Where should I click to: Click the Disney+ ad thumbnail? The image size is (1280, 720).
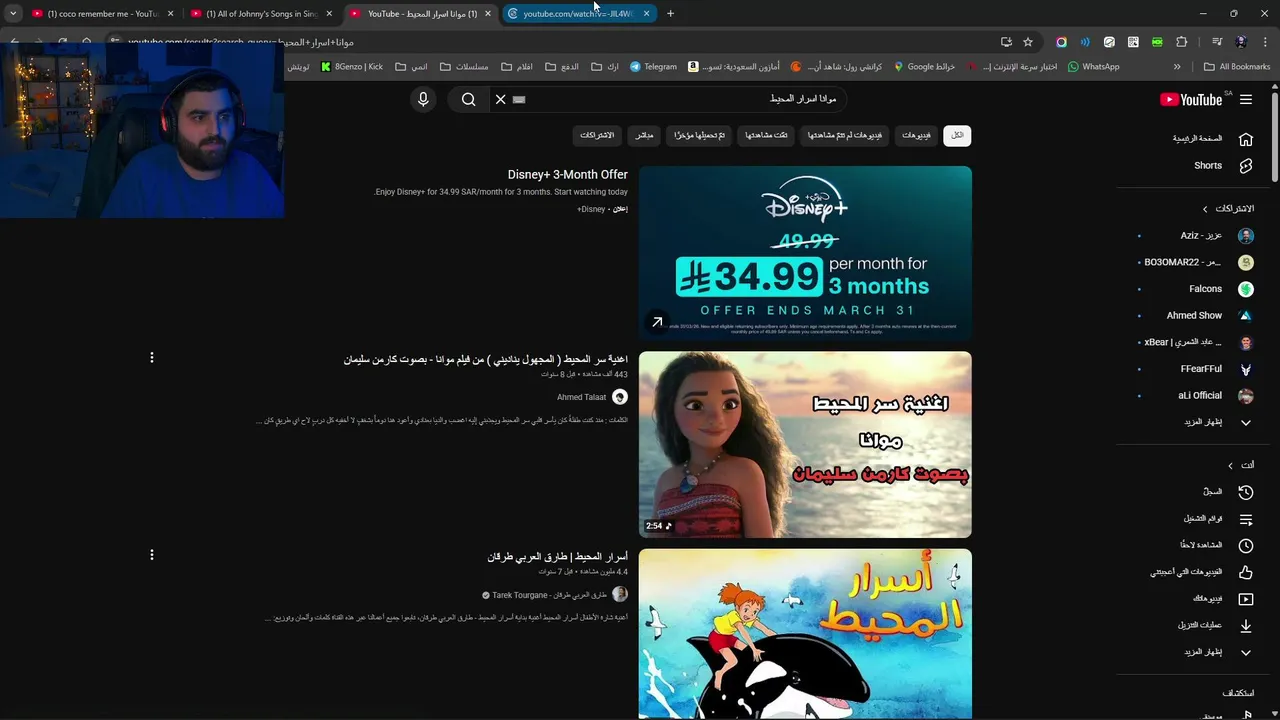(x=805, y=253)
